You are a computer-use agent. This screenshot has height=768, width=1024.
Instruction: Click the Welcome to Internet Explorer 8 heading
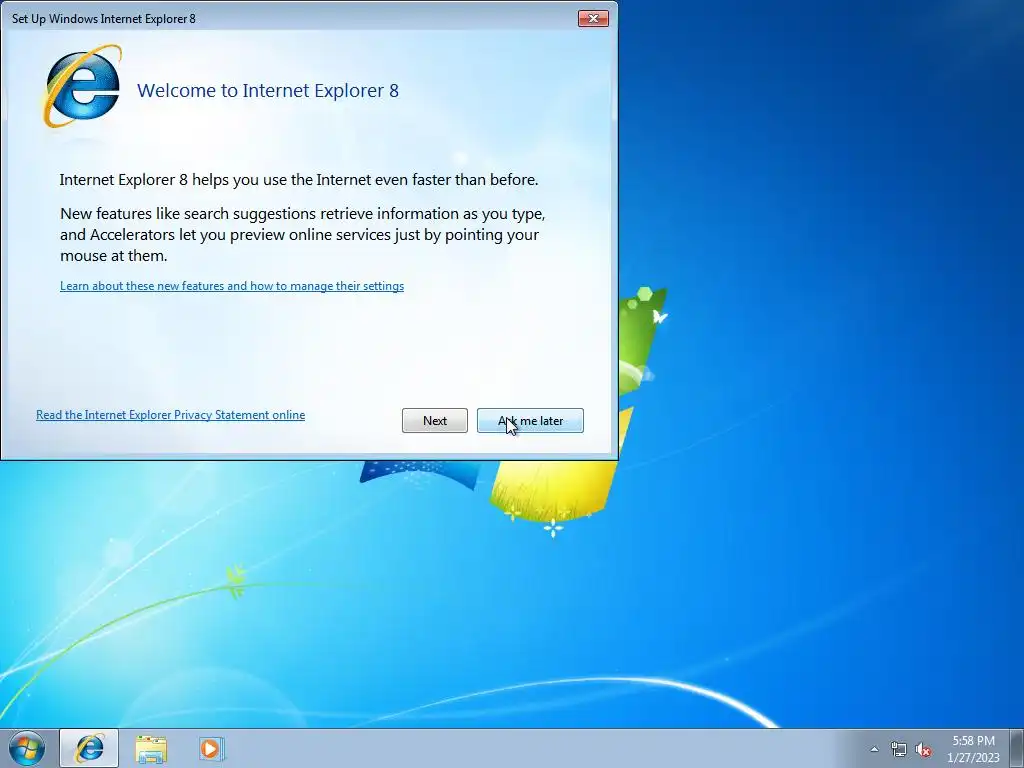coord(268,90)
